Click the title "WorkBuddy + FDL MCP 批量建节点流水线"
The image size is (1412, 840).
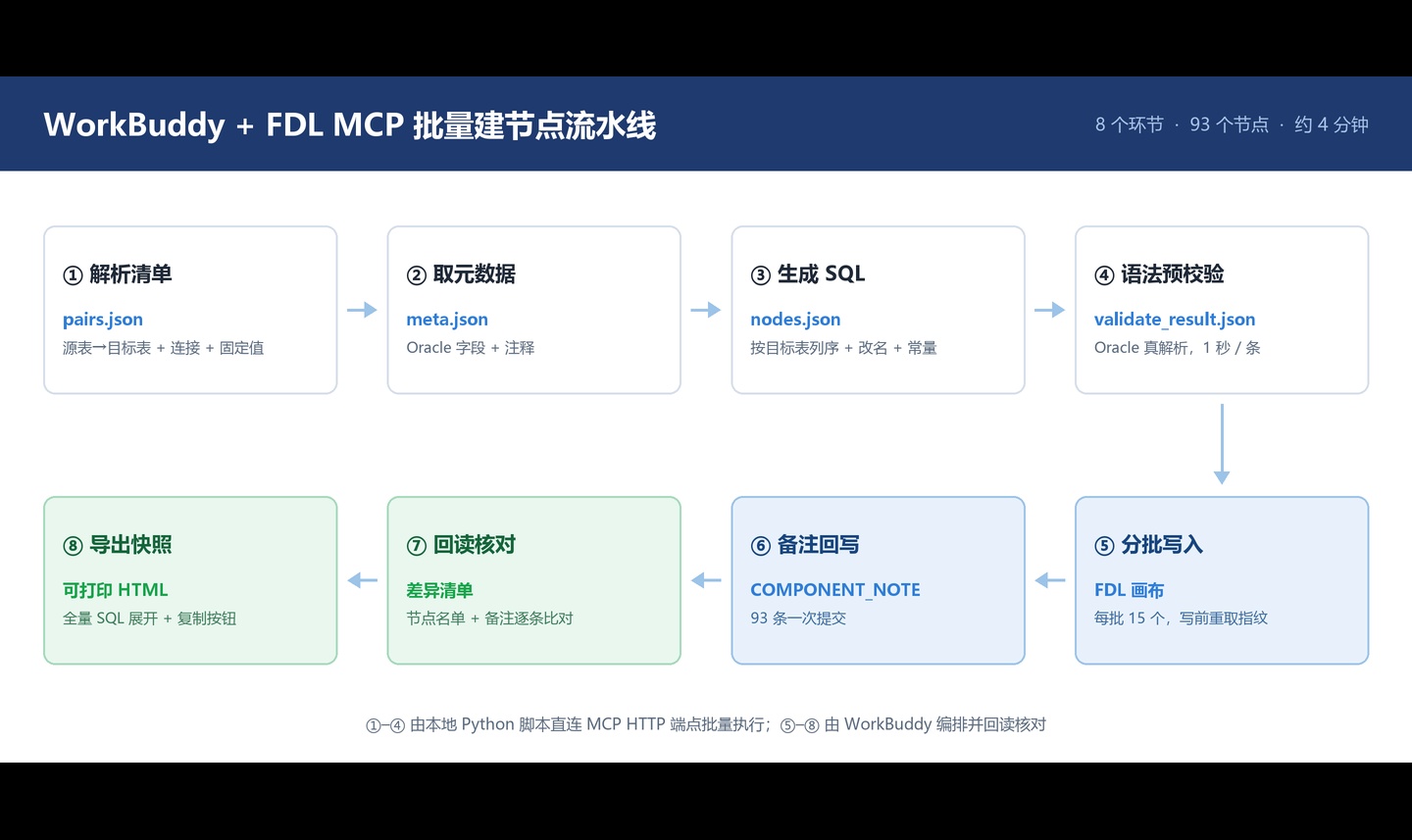pos(349,125)
